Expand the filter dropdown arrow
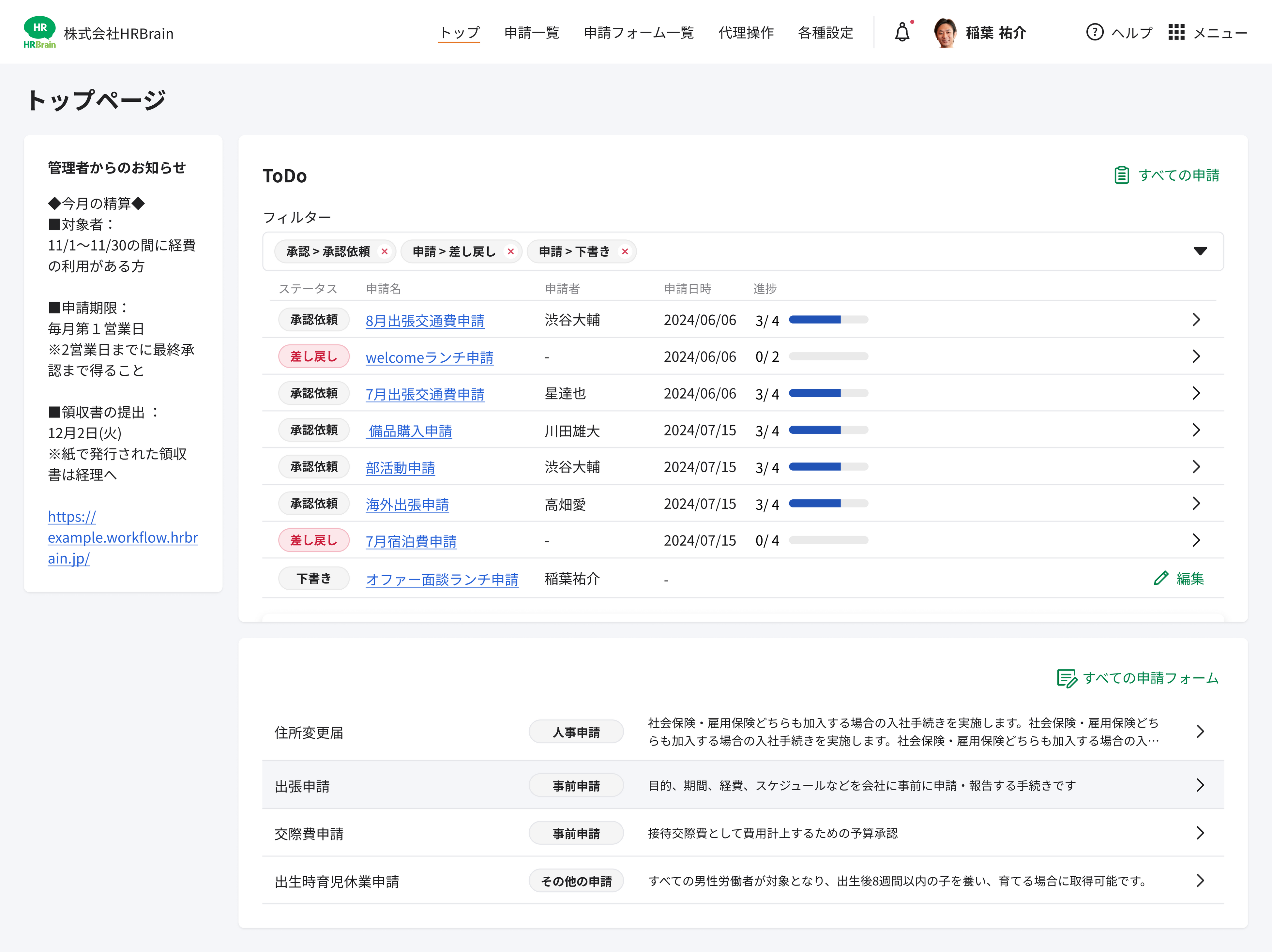The image size is (1272, 952). coord(1200,251)
